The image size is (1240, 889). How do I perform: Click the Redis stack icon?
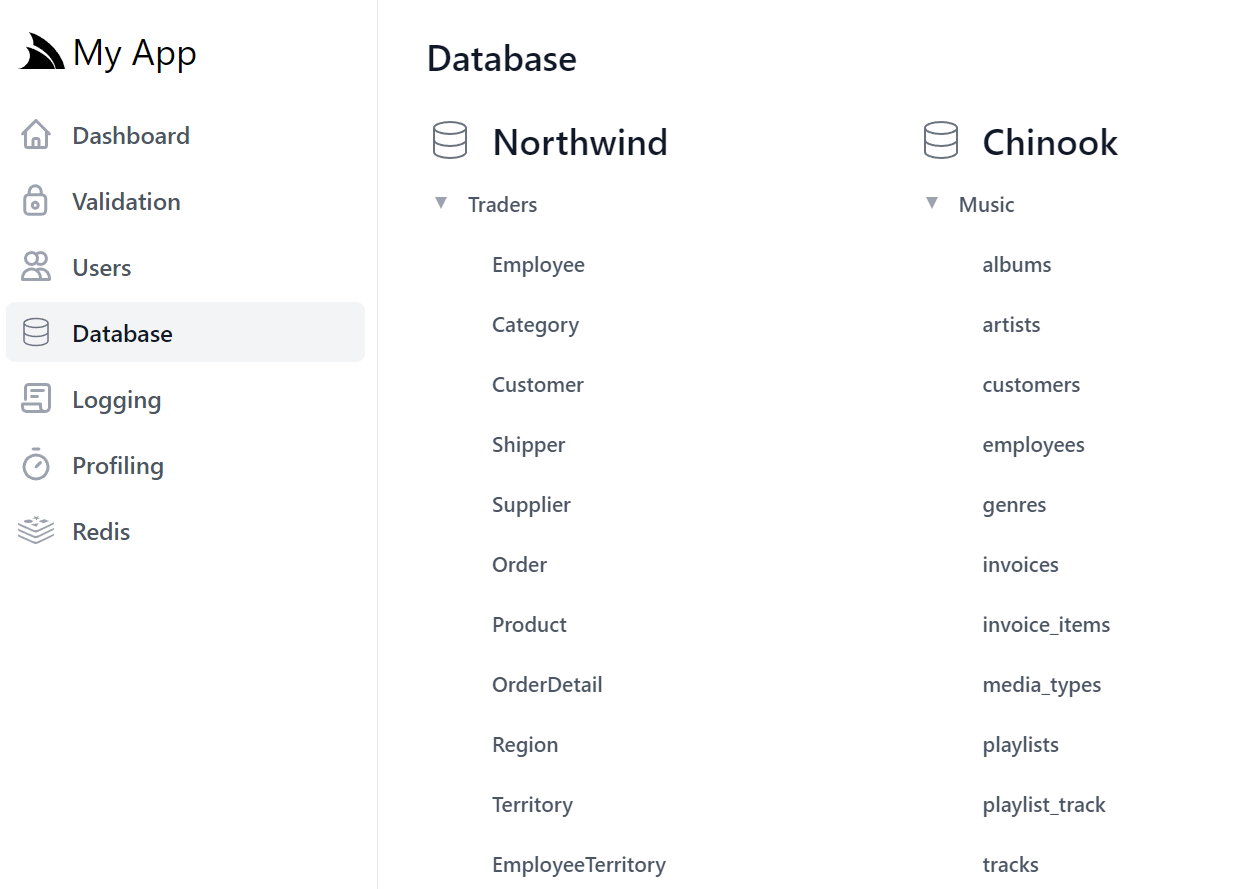(x=36, y=531)
